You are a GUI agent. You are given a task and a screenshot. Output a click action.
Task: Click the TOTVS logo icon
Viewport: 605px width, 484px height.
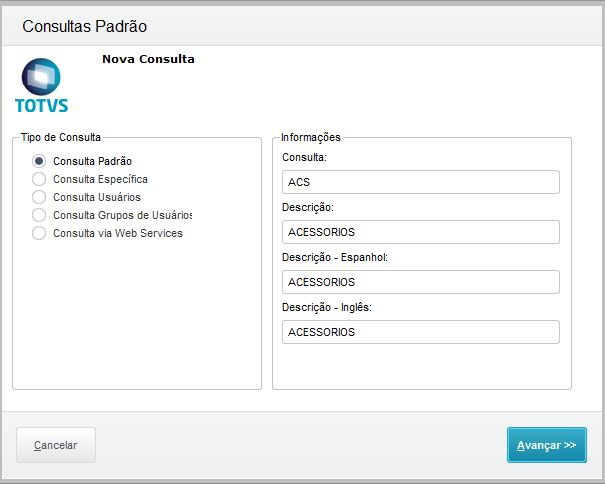41,77
